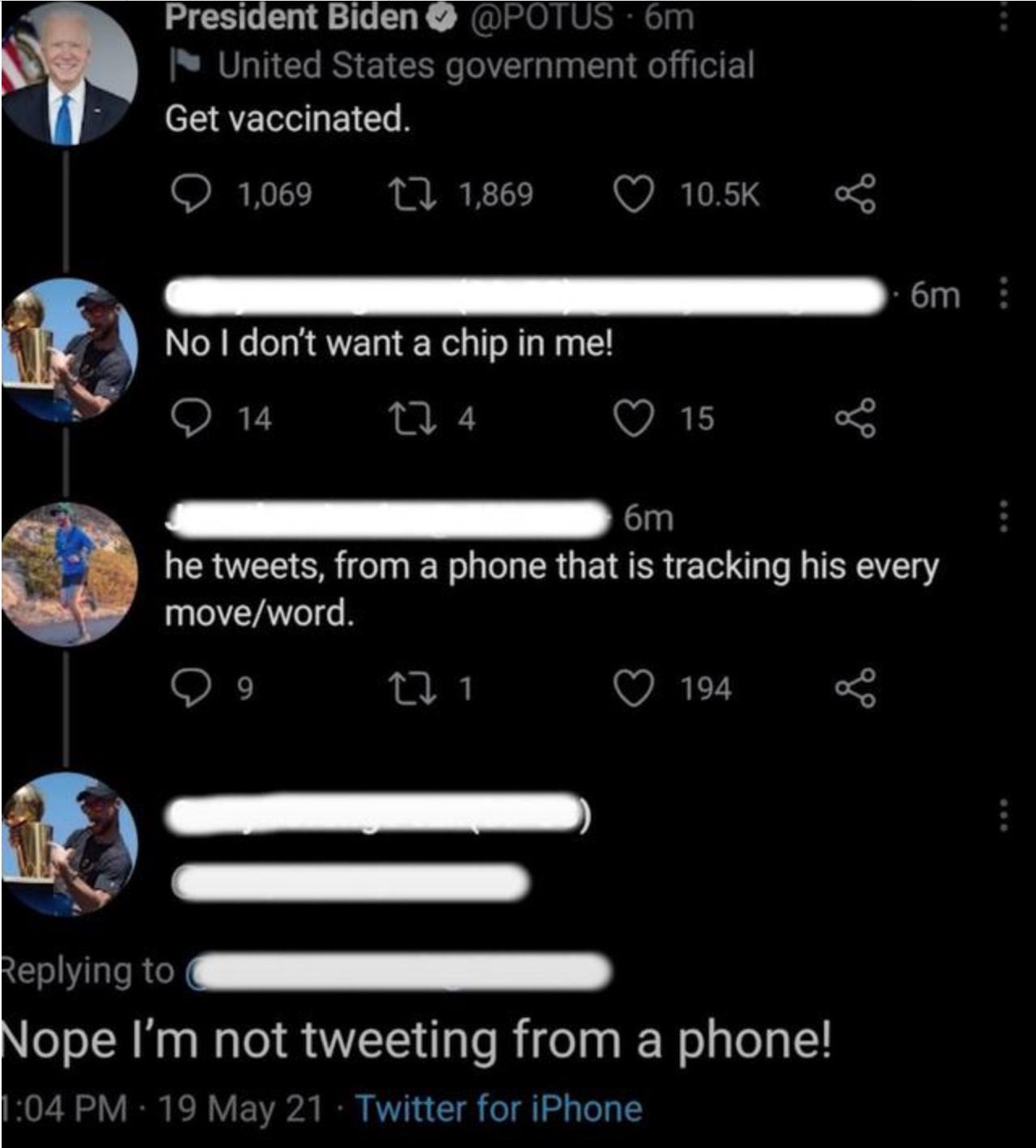
Task: Retweet the phone tracking tweet
Action: point(413,688)
